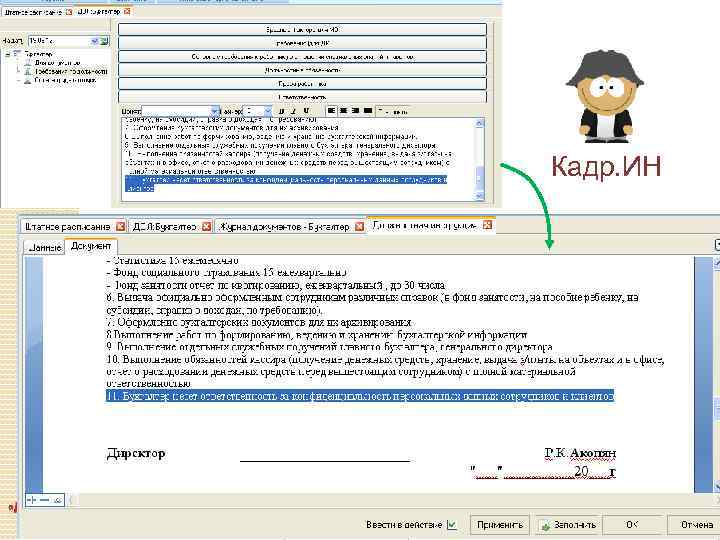
Task: Close the upper ДЛ:Бухгалтер tab
Action: tap(127, 11)
